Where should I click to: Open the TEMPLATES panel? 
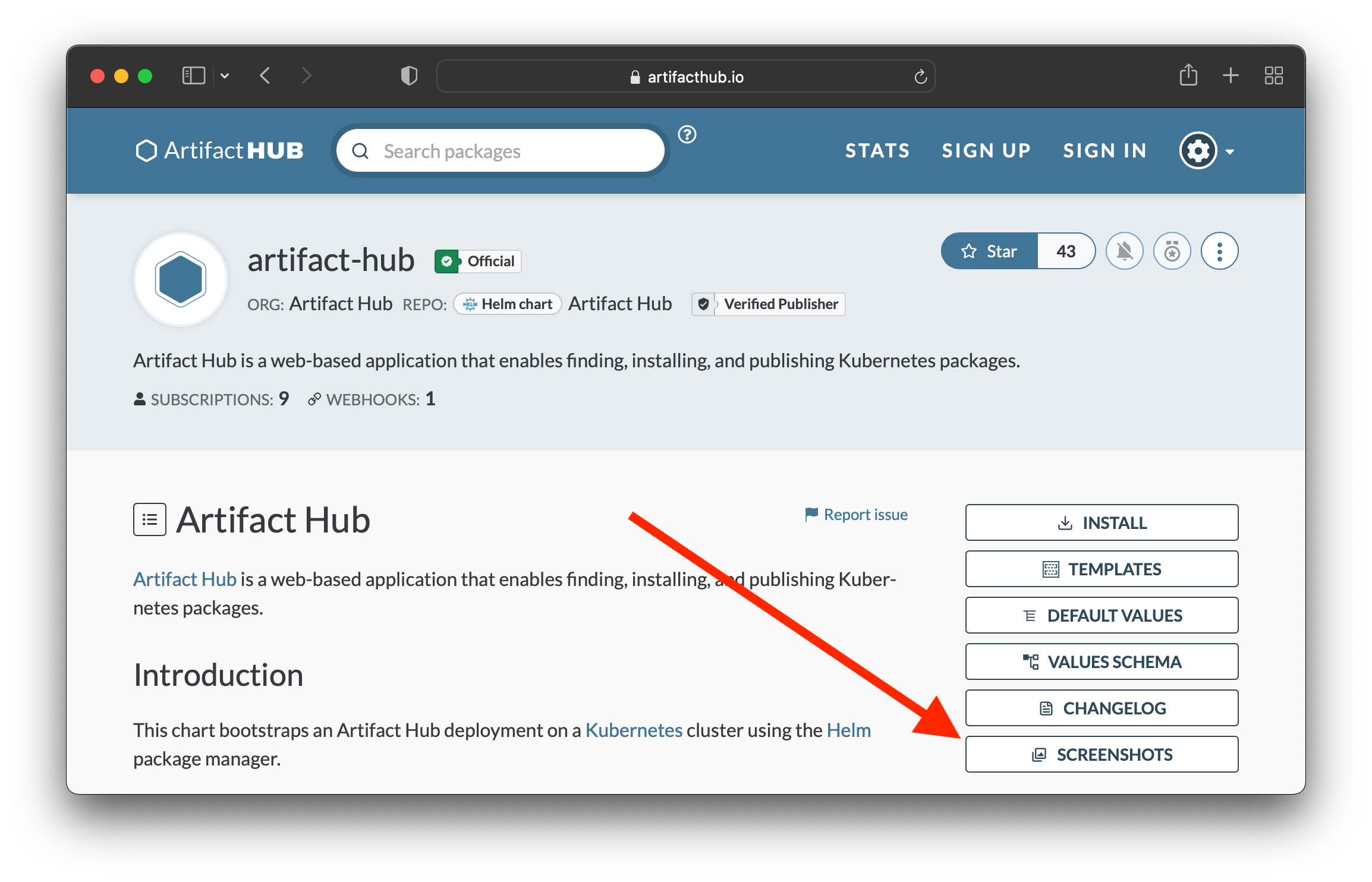[x=1101, y=567]
